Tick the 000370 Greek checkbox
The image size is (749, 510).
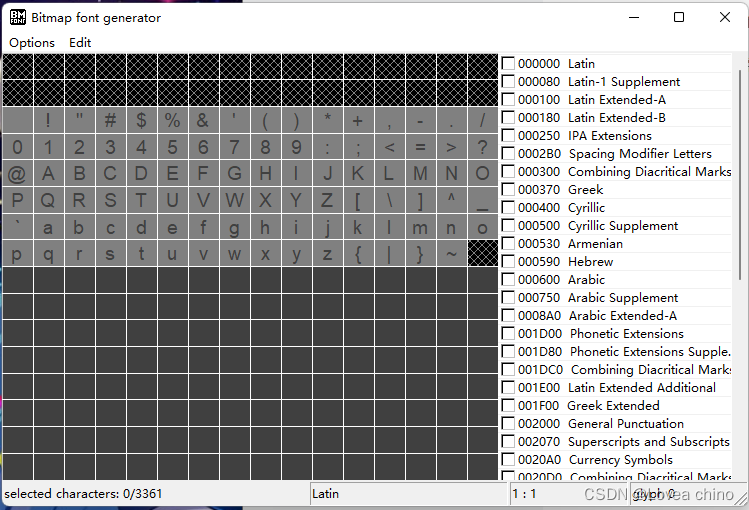[x=508, y=190]
